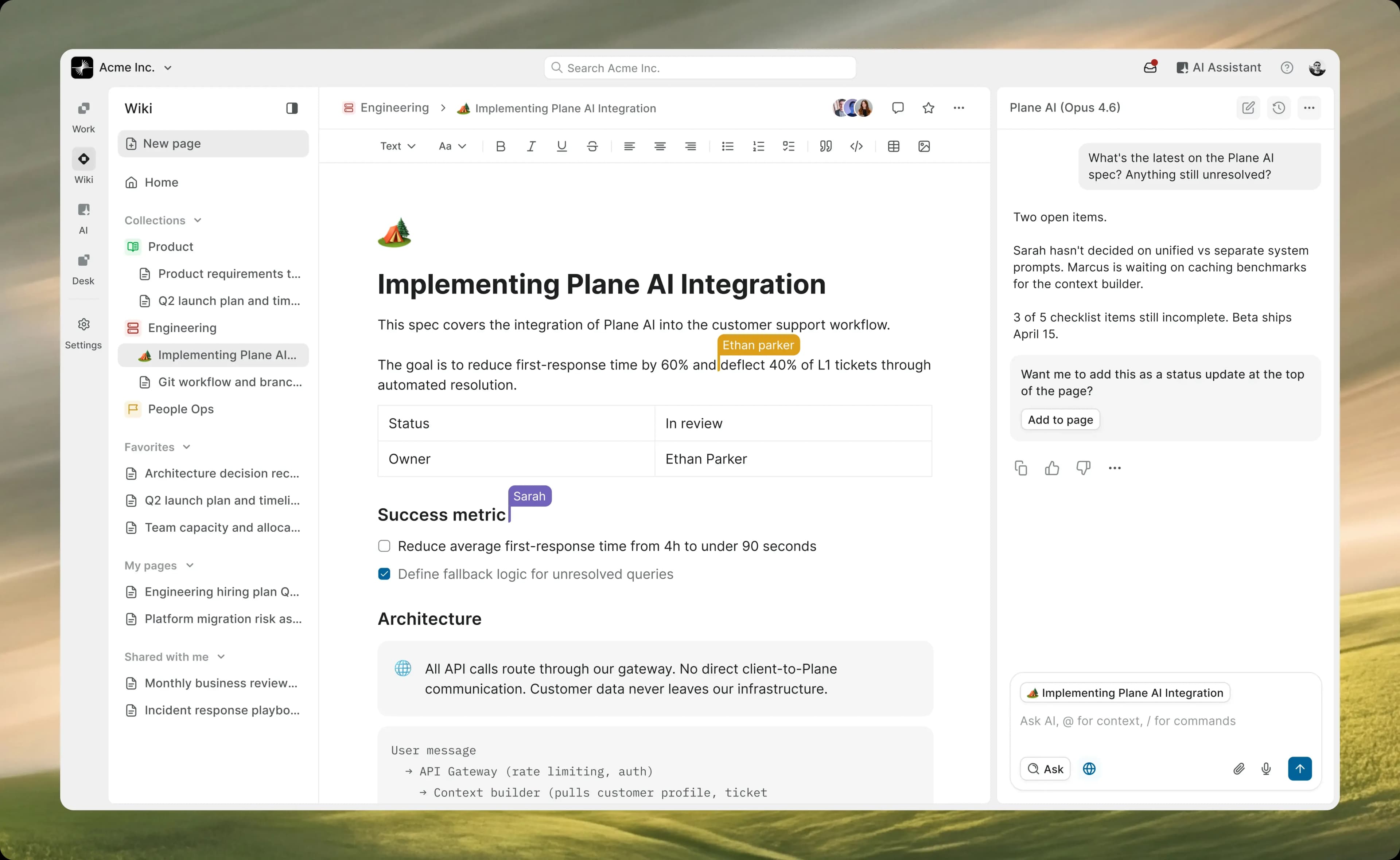
Task: Open the People Ops collection
Action: pos(213,409)
